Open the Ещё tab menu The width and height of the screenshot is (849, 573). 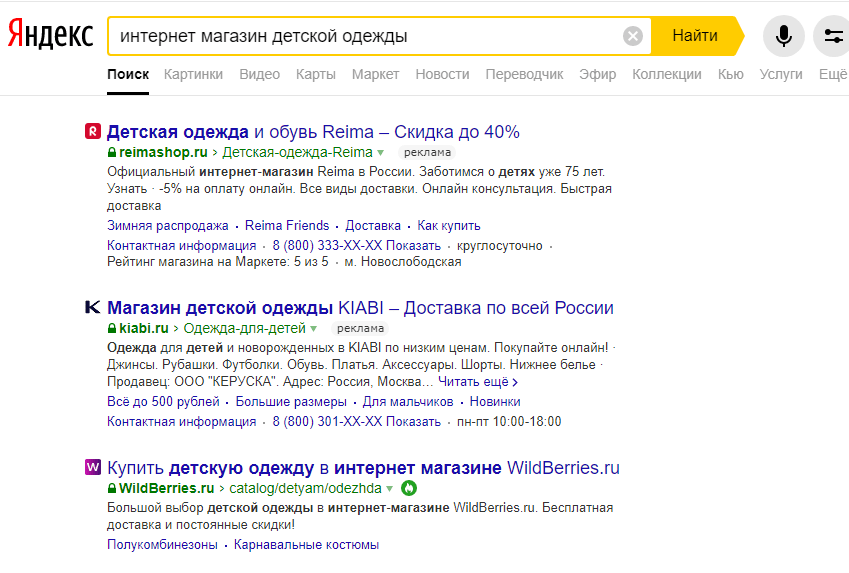click(833, 74)
